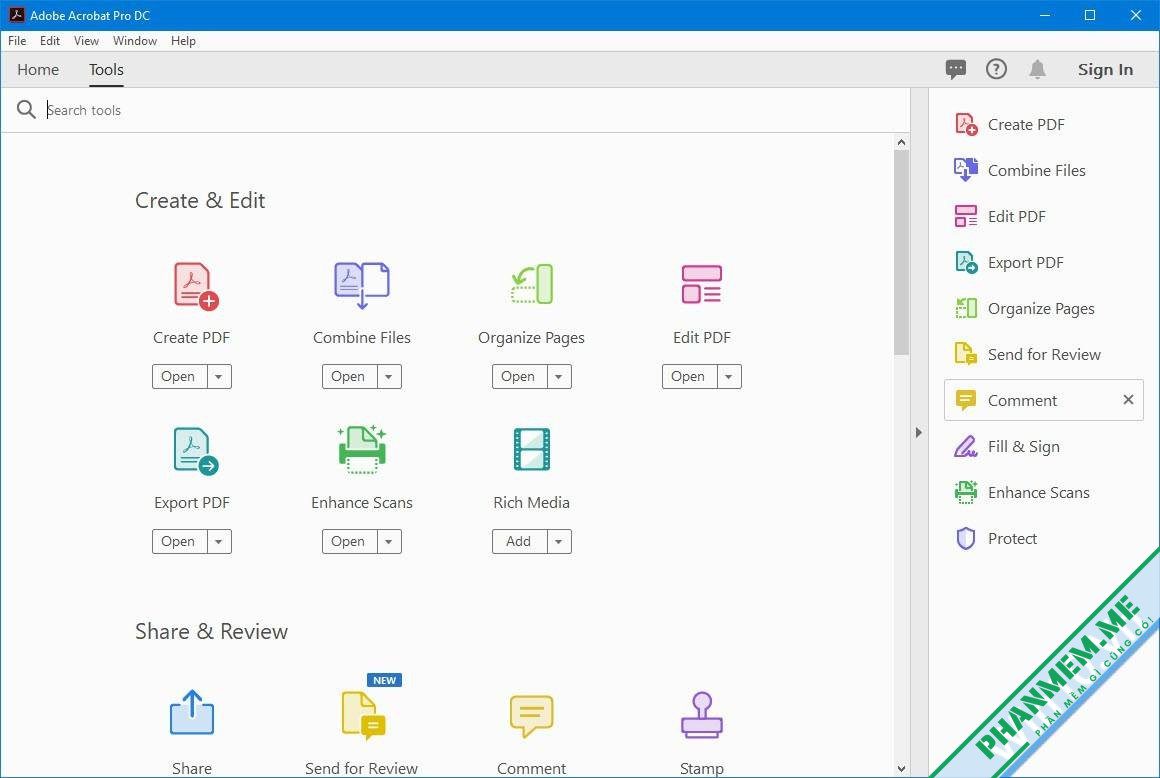This screenshot has height=778, width=1160.
Task: Click in the Search tools field
Action: [x=473, y=110]
